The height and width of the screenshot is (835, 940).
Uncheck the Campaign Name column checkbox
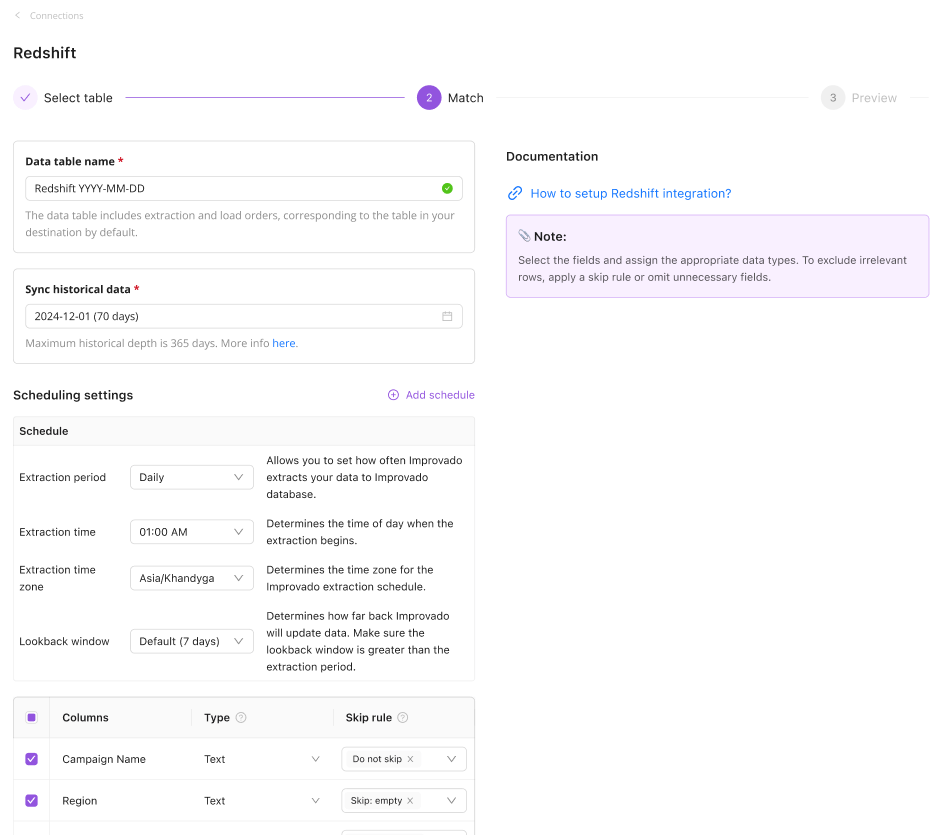[31, 760]
